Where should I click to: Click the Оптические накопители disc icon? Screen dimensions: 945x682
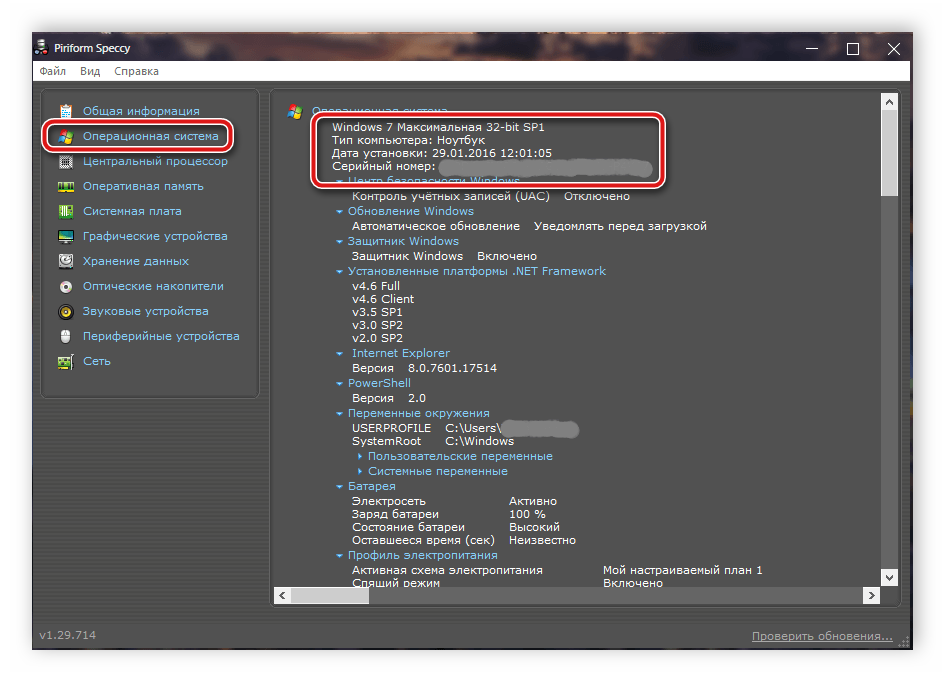pos(66,286)
